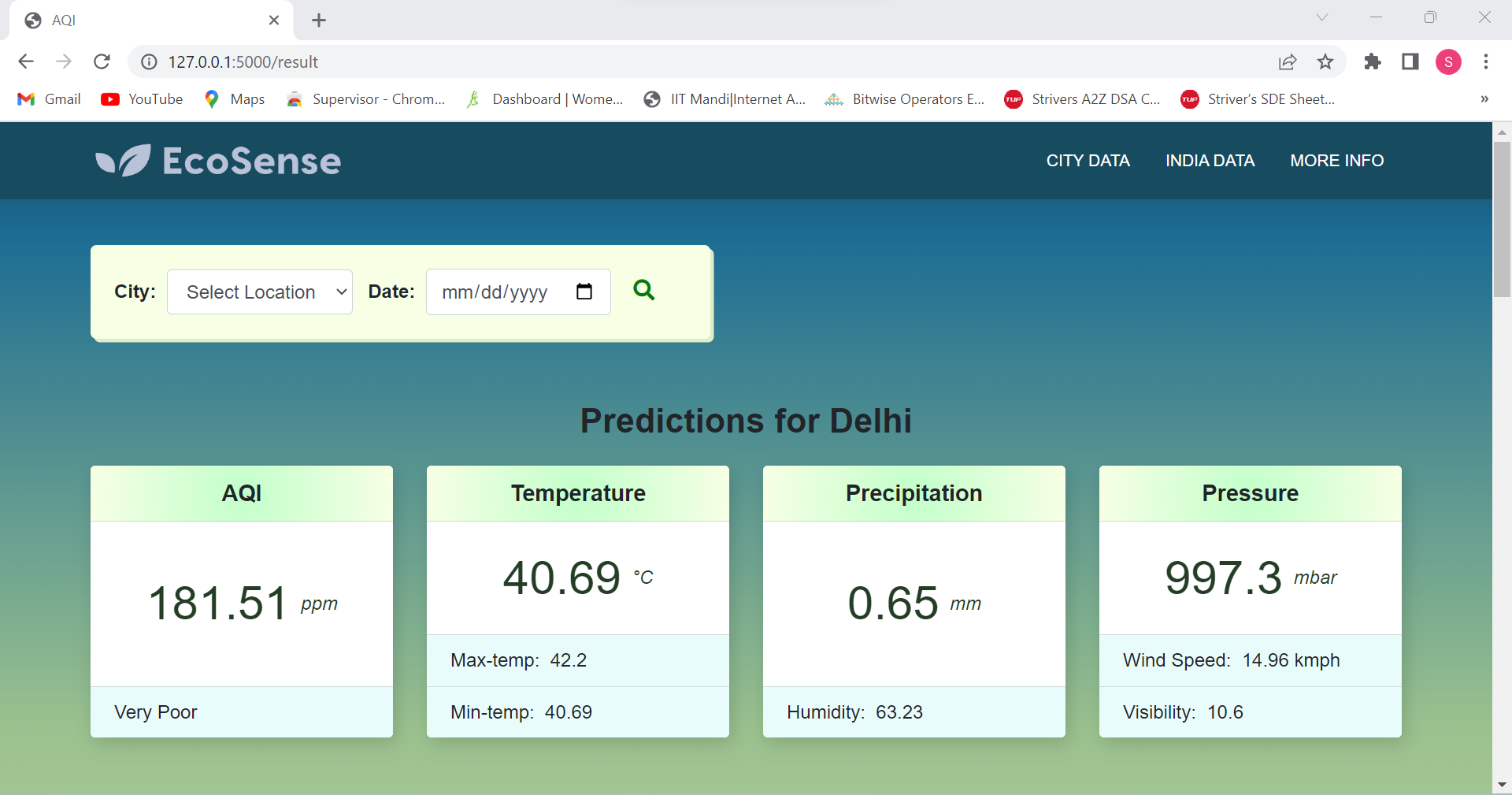
Task: Click the EcoSense leaf logo
Action: pyautogui.click(x=122, y=160)
